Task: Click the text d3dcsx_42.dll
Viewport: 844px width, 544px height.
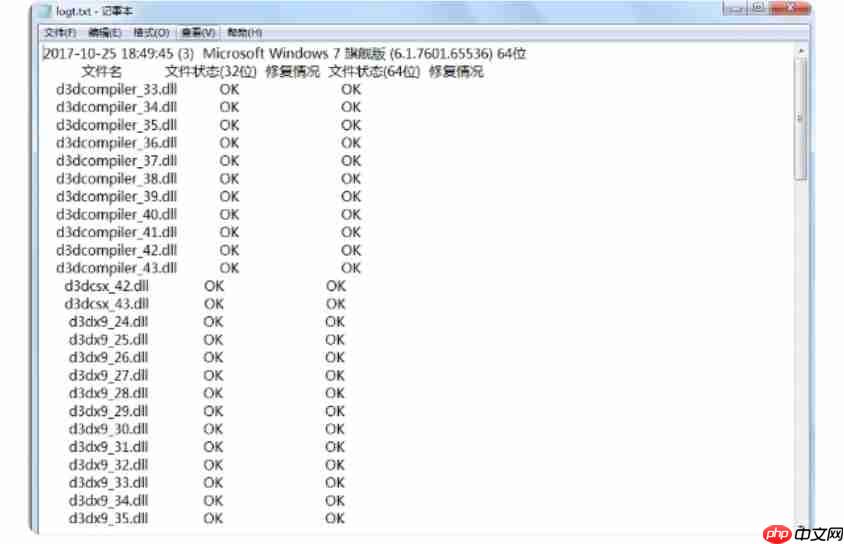Action: pyautogui.click(x=107, y=286)
